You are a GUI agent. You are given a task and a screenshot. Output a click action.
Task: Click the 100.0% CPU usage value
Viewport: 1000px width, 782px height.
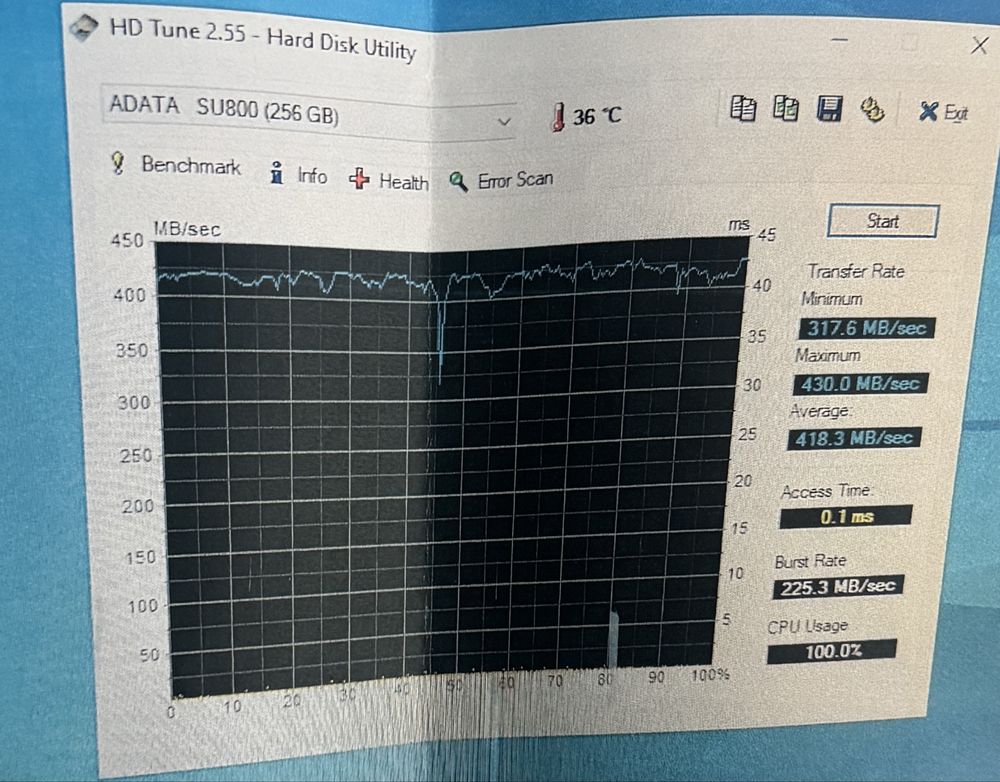pos(832,651)
